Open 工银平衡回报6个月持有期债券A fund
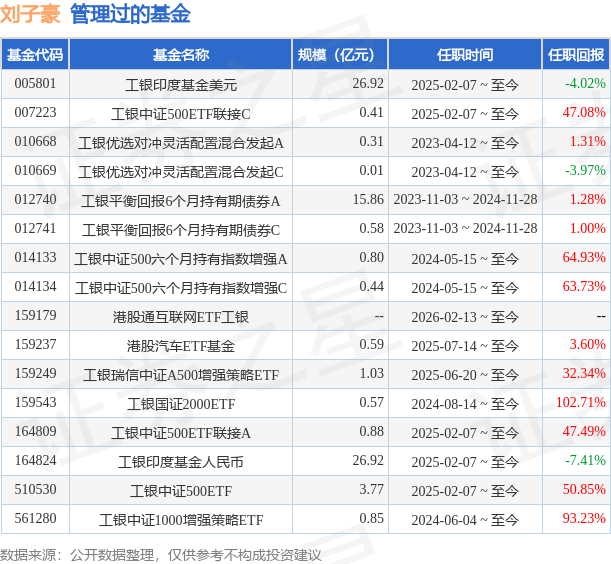 coord(181,200)
